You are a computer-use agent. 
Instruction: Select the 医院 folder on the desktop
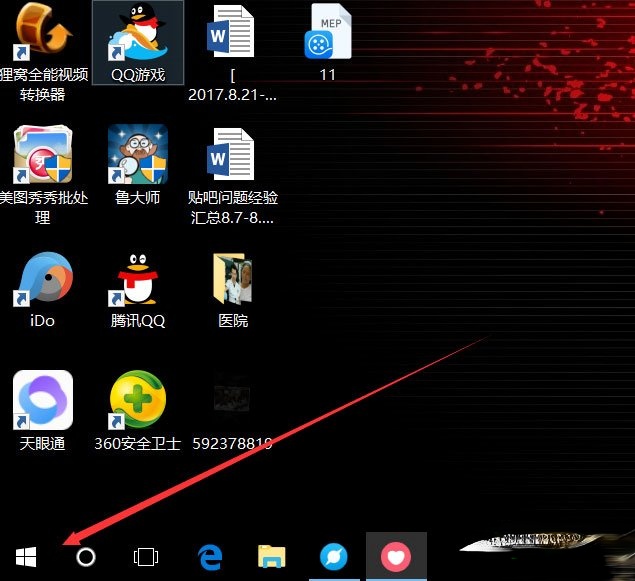coord(232,278)
